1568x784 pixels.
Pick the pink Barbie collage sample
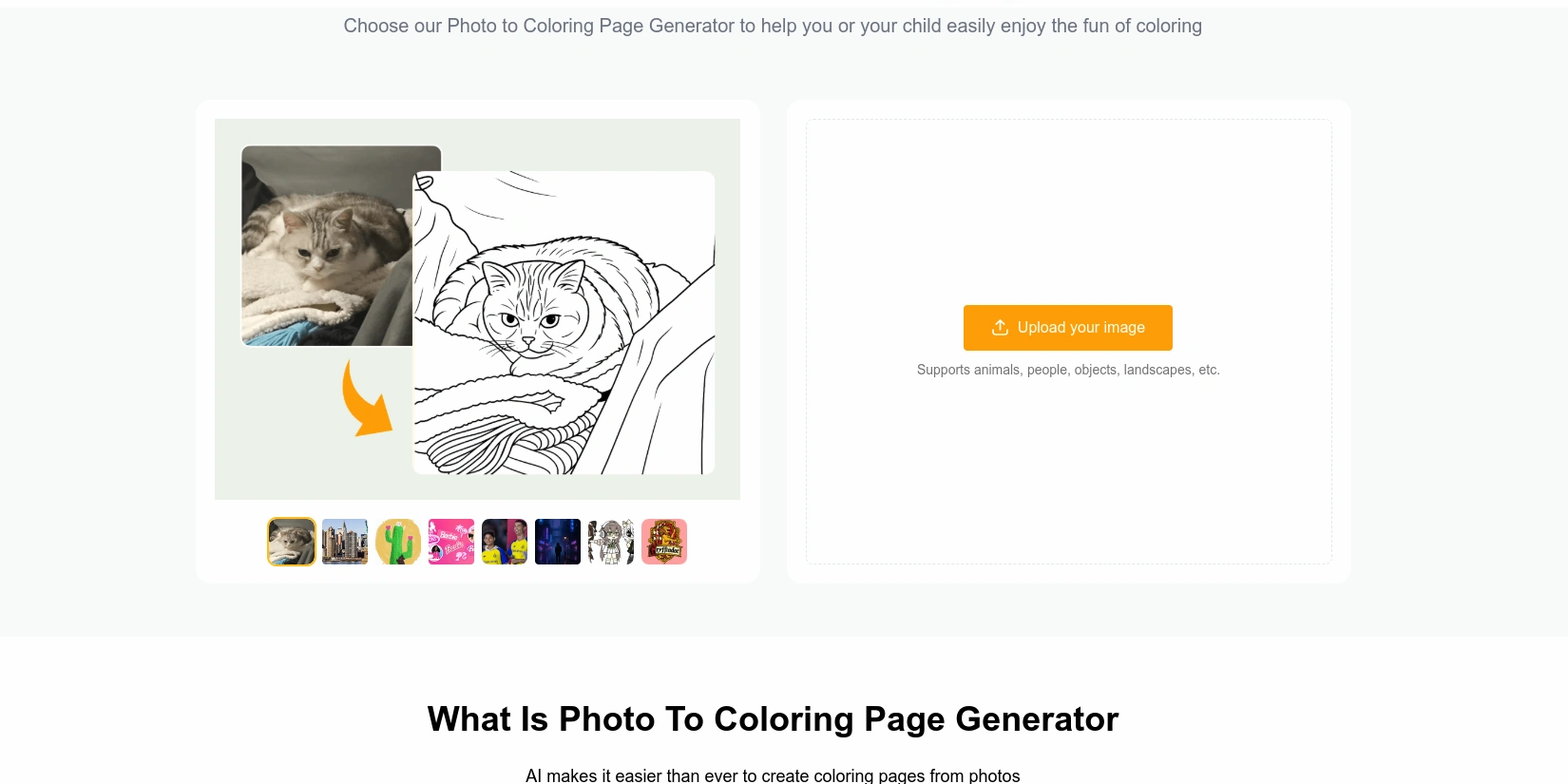coord(451,542)
